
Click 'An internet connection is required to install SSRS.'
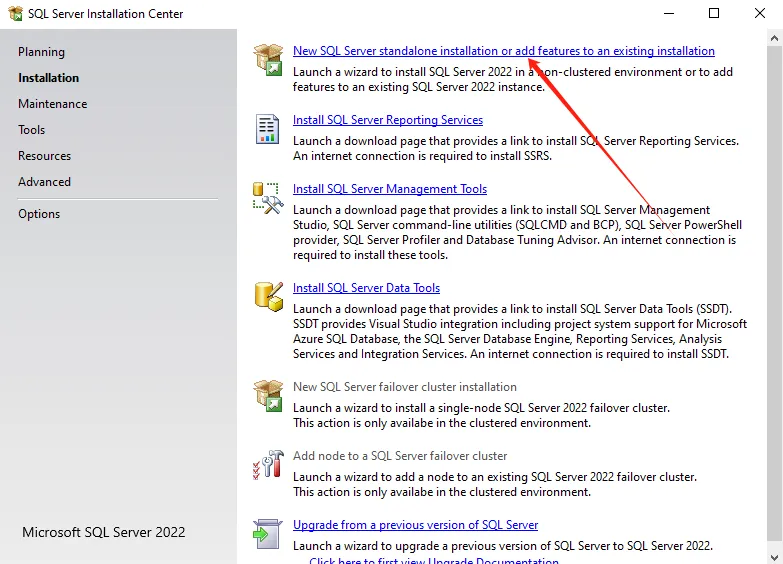(422, 156)
